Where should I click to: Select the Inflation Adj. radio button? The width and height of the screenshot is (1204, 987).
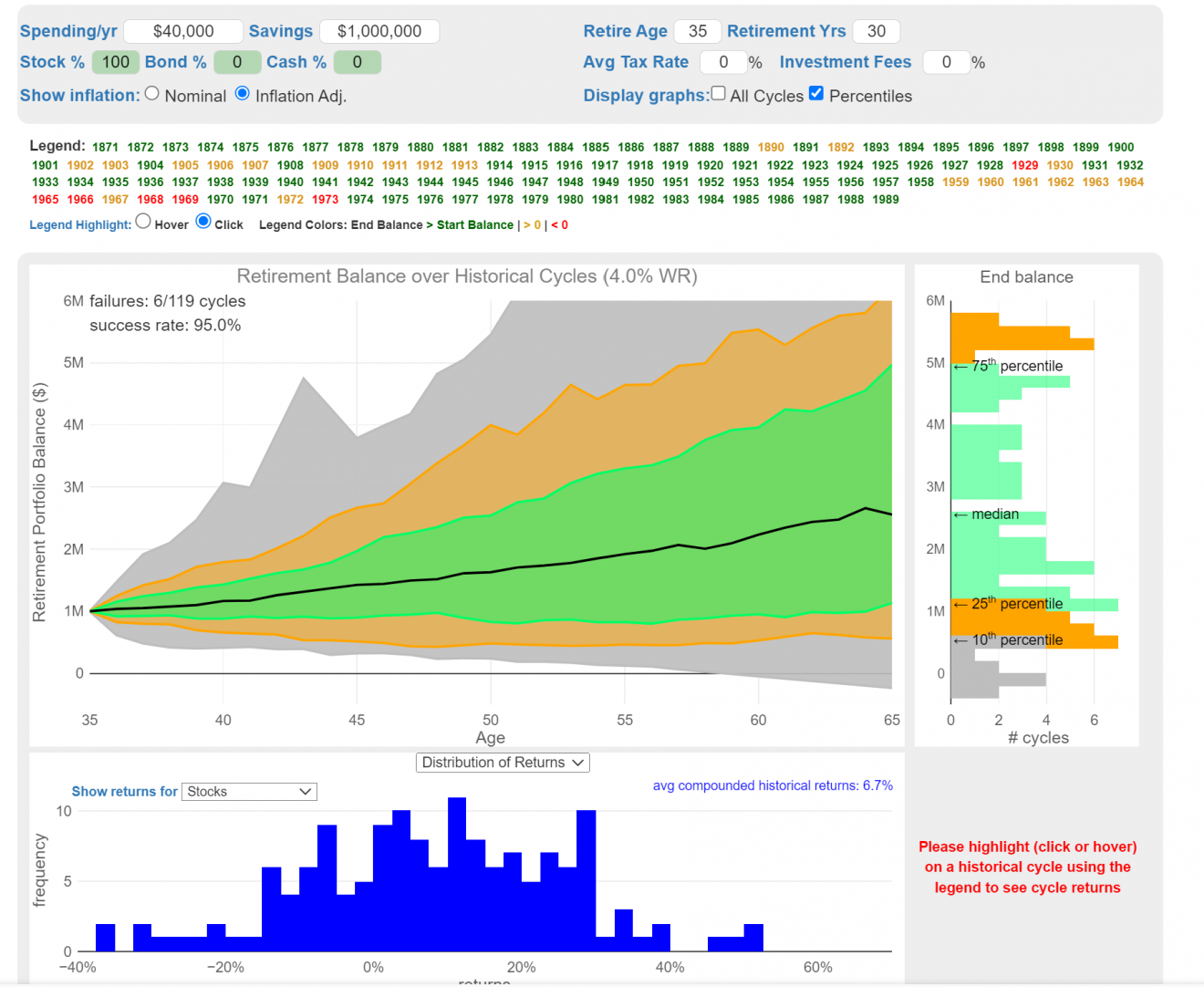click(x=243, y=94)
